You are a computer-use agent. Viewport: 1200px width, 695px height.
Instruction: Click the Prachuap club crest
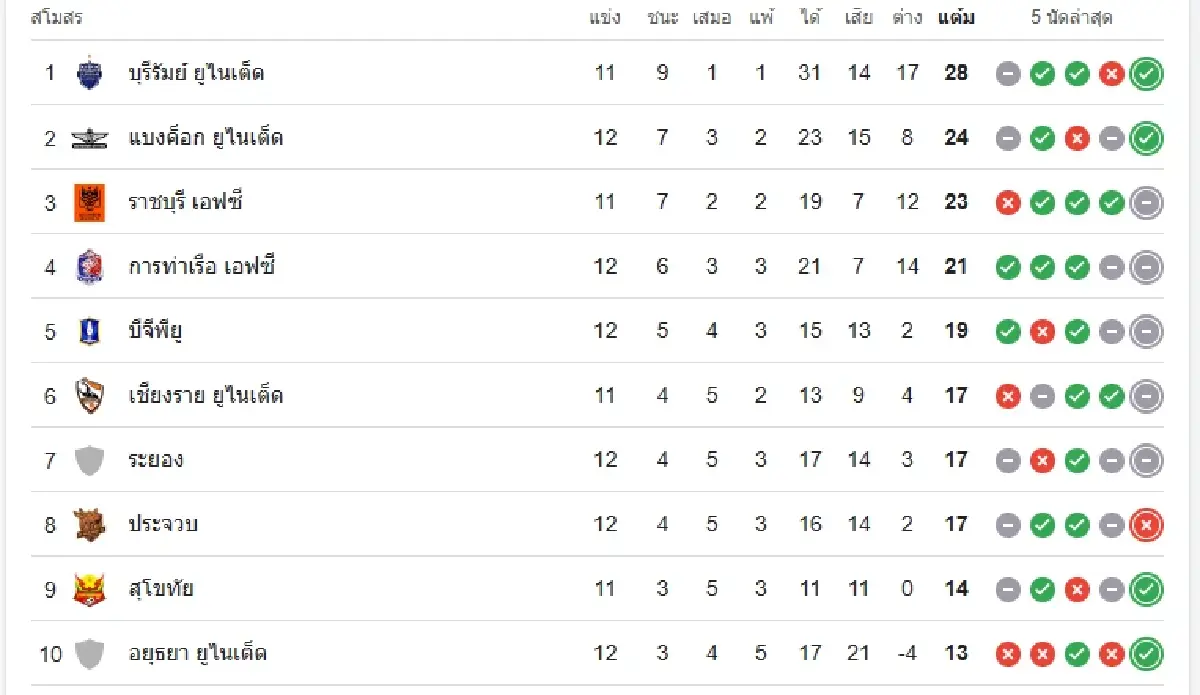89,524
